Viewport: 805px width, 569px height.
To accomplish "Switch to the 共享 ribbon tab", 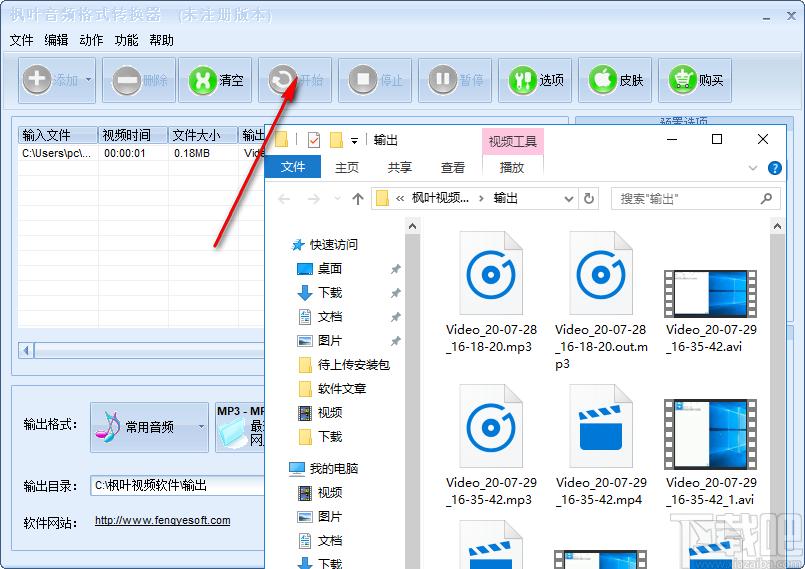I will 399,167.
